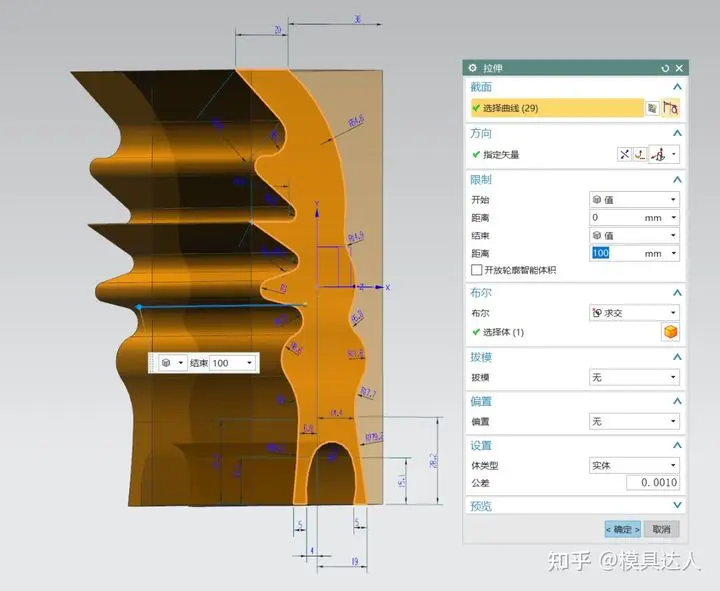Toggle the 开放轮廓智能体积 checkbox
Screen dimensions: 720x591
[x=477, y=270]
